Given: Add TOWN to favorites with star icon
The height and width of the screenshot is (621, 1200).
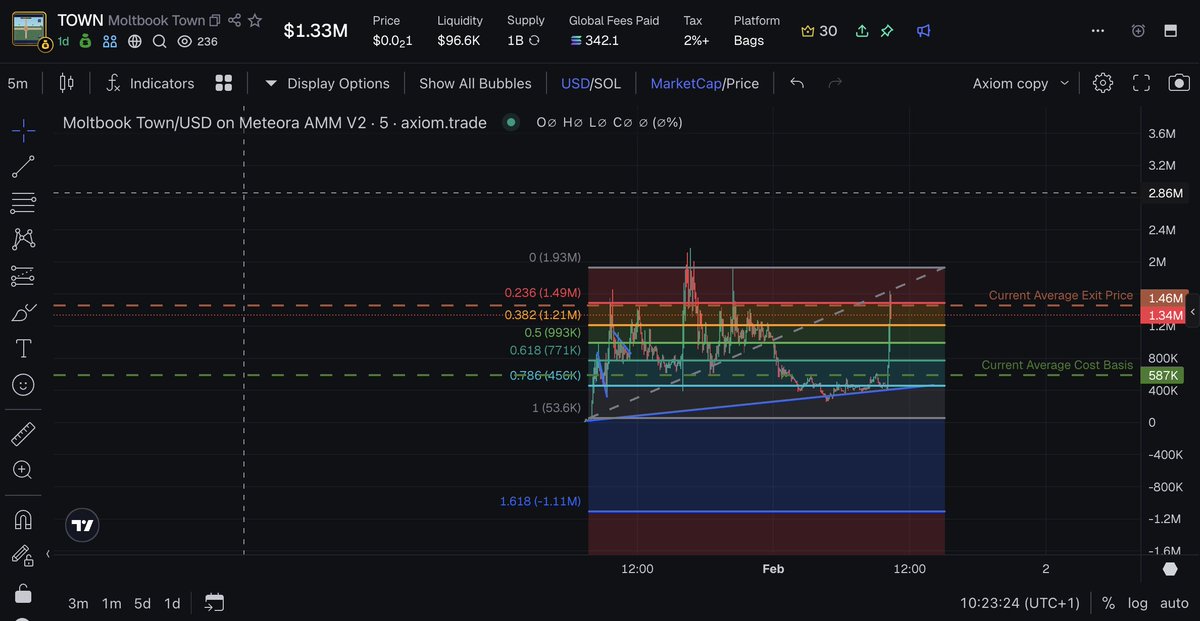Looking at the screenshot, I should pos(255,20).
